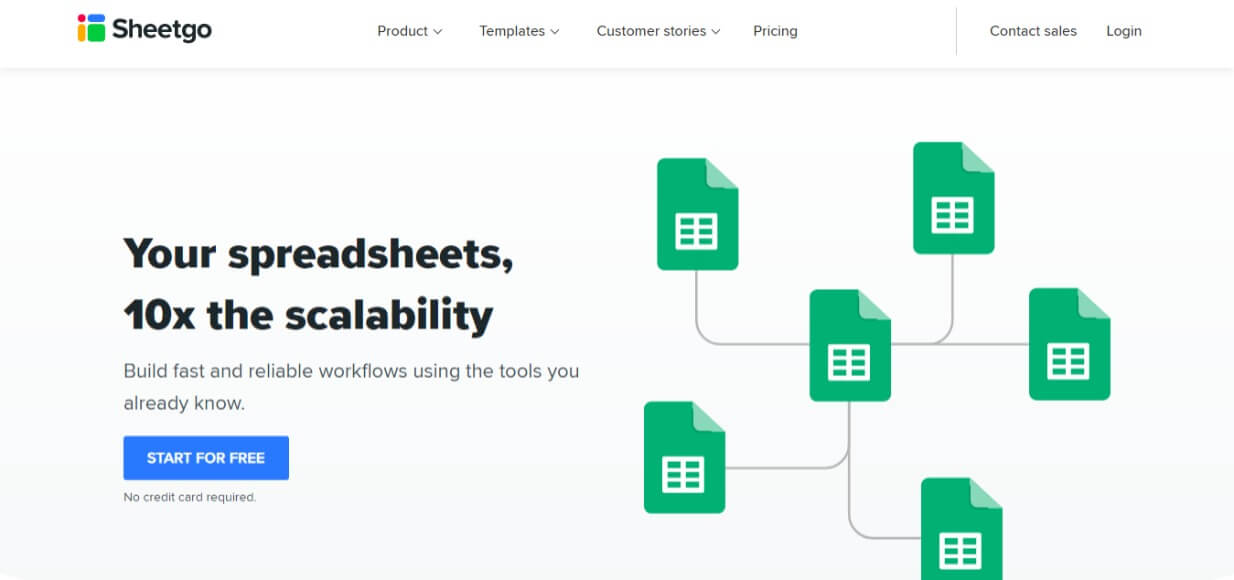Click the partially cut-off bottom spreadsheet icon

click(960, 530)
